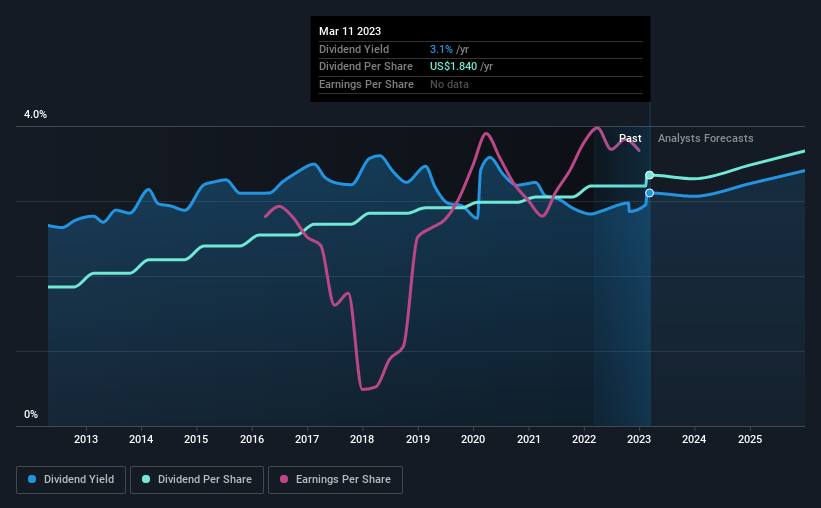
Task: Click the 2023 x-axis label
Action: pos(639,439)
